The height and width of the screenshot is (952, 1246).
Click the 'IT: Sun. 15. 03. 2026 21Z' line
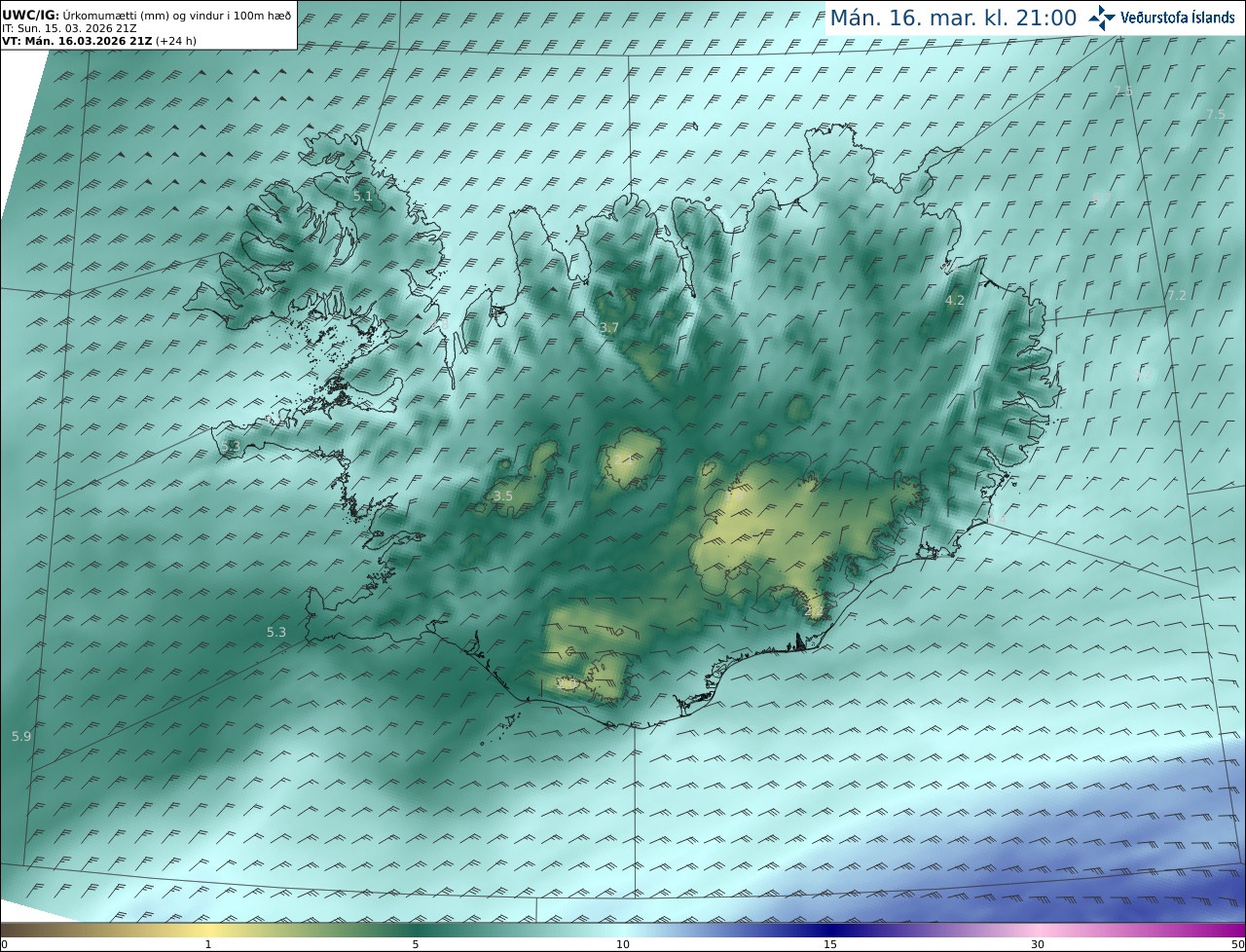click(69, 28)
